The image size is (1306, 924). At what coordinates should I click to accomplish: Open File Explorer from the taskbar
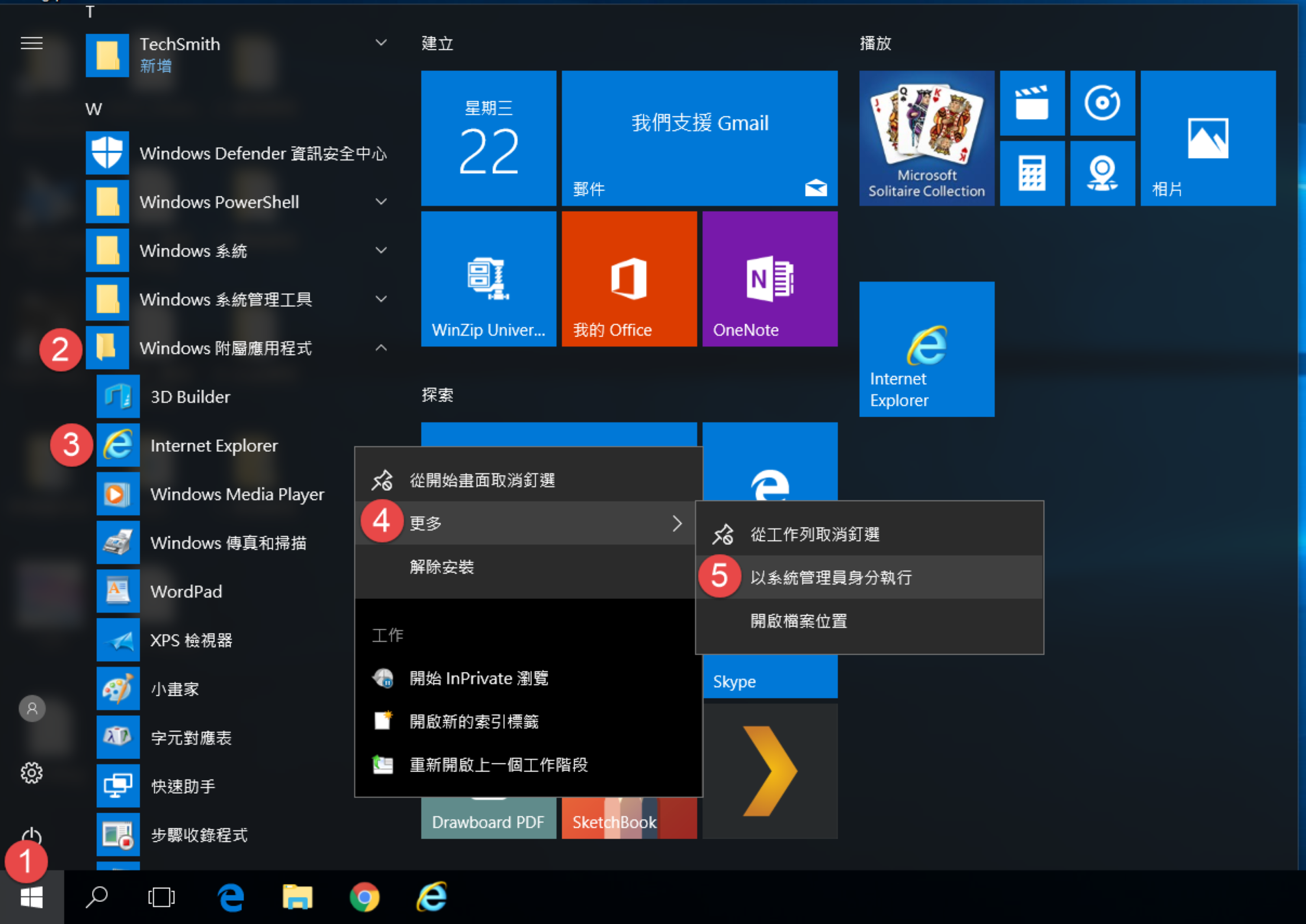click(297, 898)
